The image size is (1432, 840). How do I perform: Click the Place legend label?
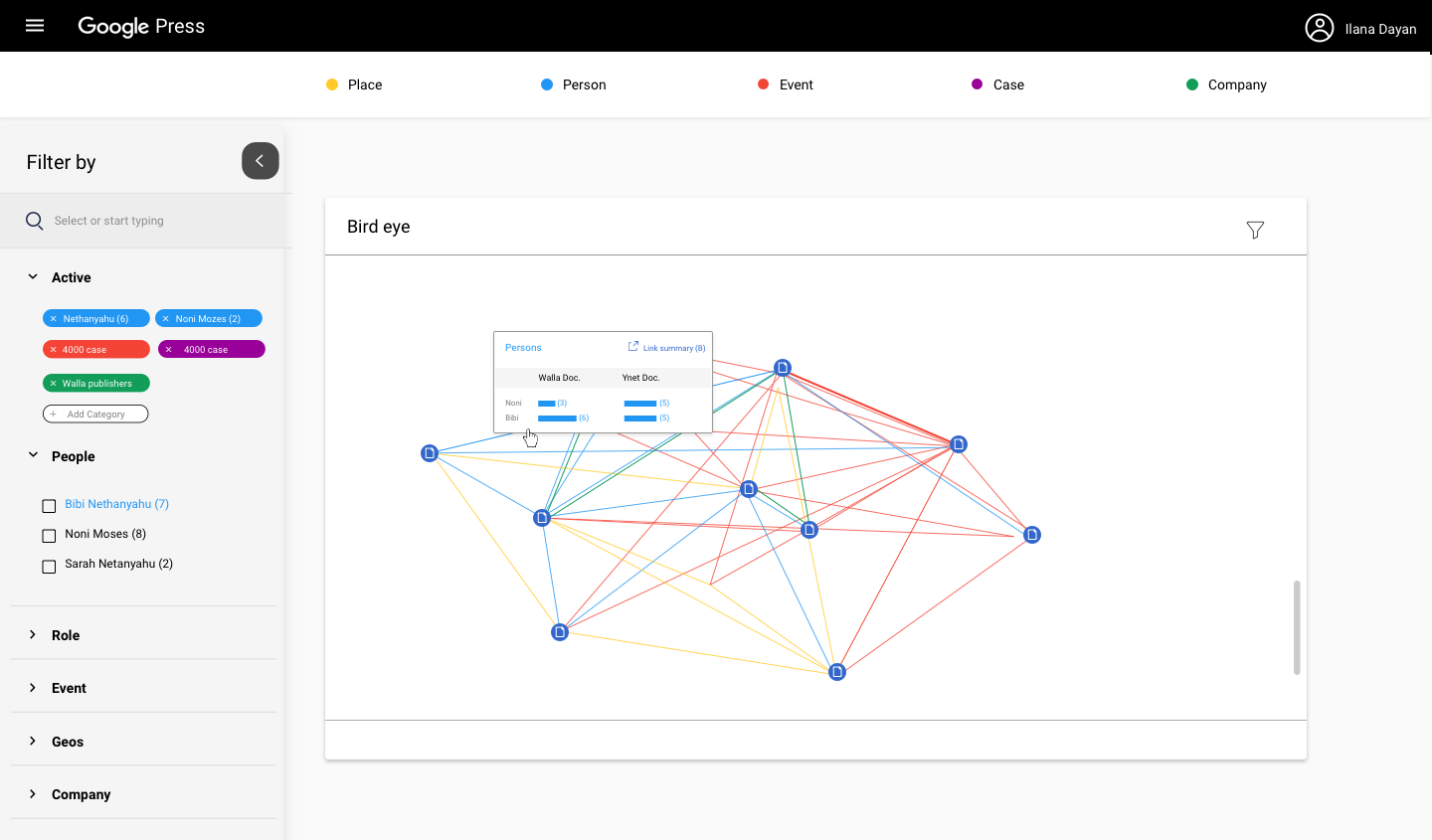click(x=365, y=84)
